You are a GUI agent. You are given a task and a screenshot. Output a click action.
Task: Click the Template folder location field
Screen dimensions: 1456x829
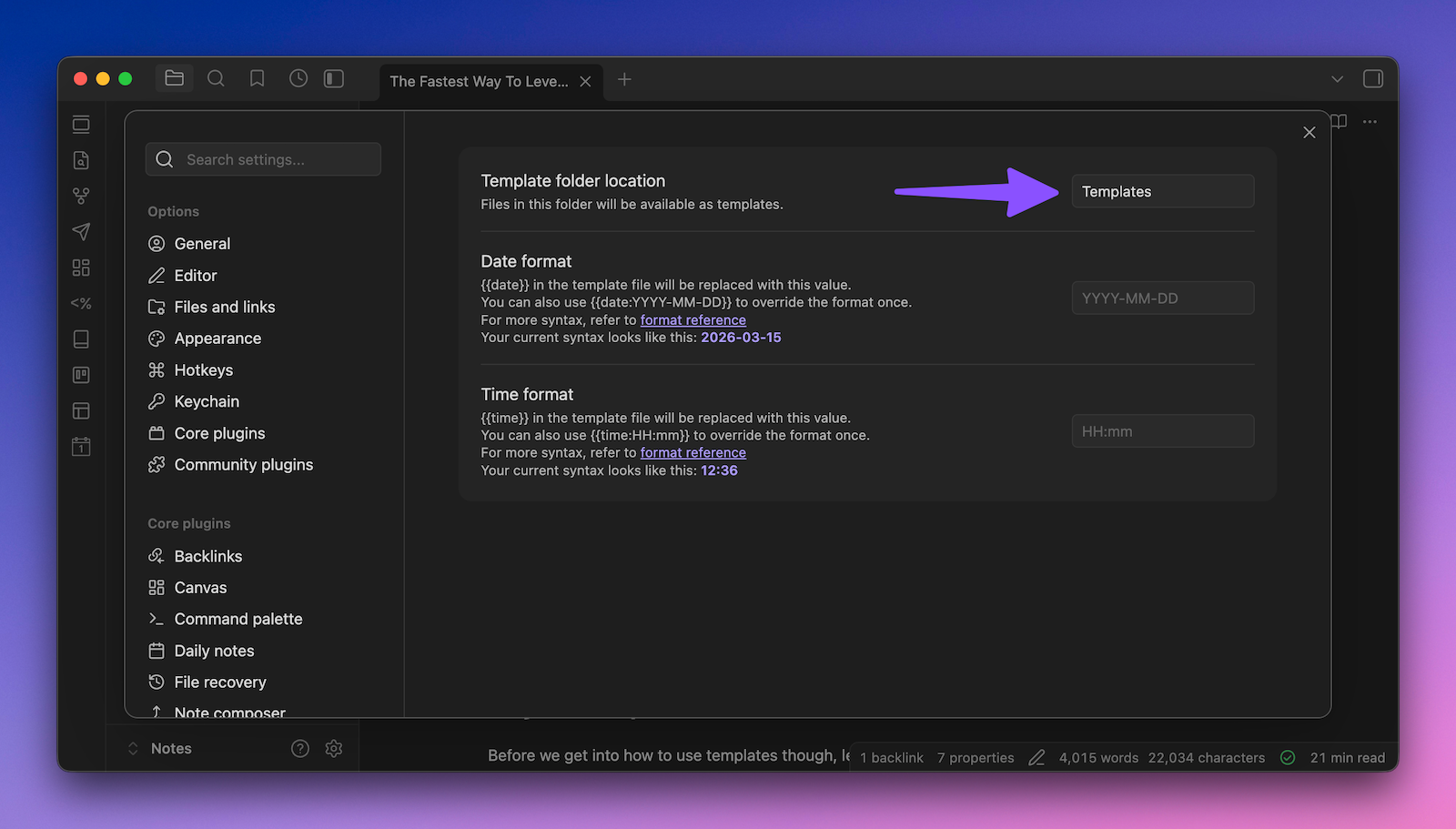(1162, 192)
